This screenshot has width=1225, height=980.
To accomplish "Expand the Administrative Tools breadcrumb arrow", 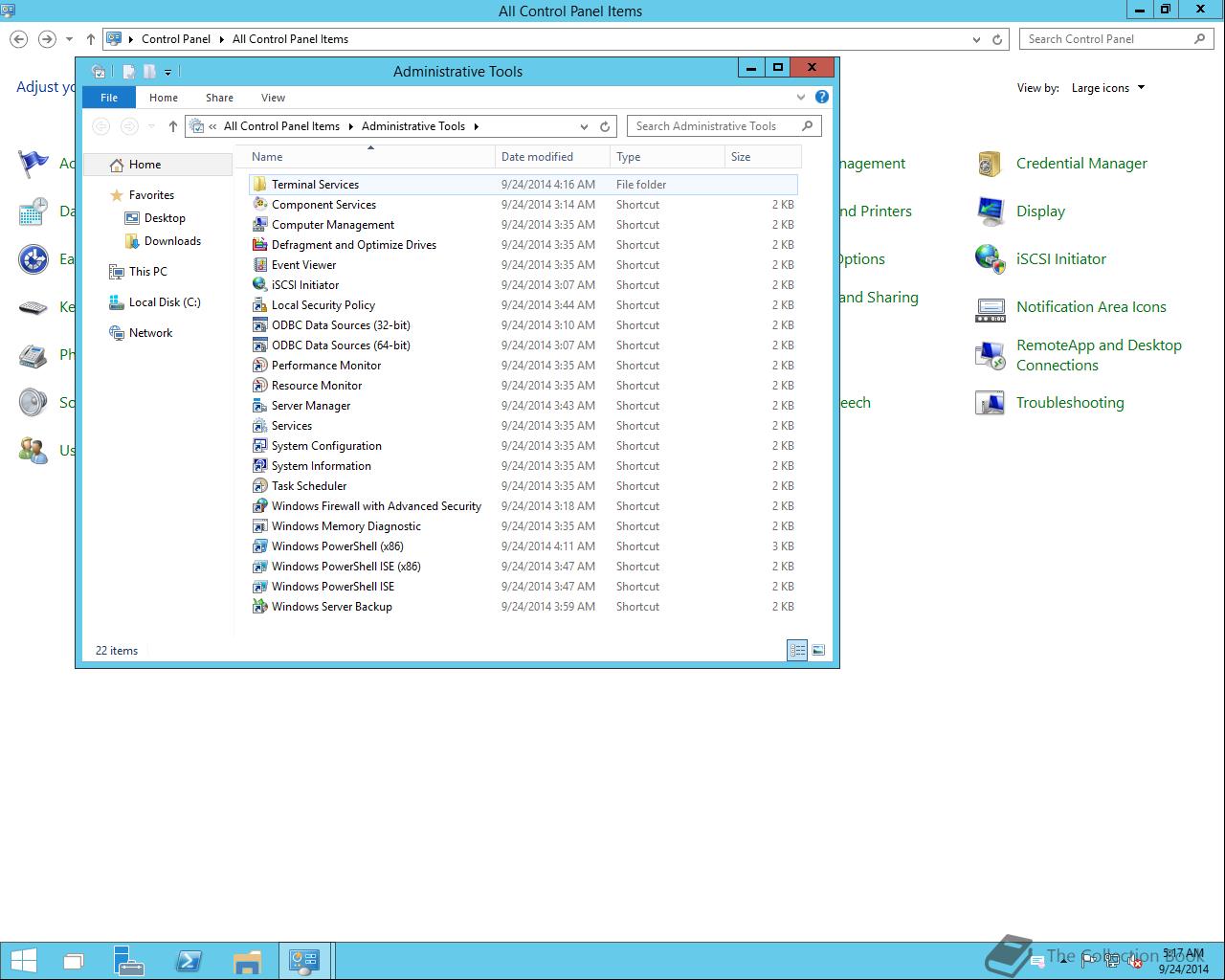I will [x=476, y=126].
